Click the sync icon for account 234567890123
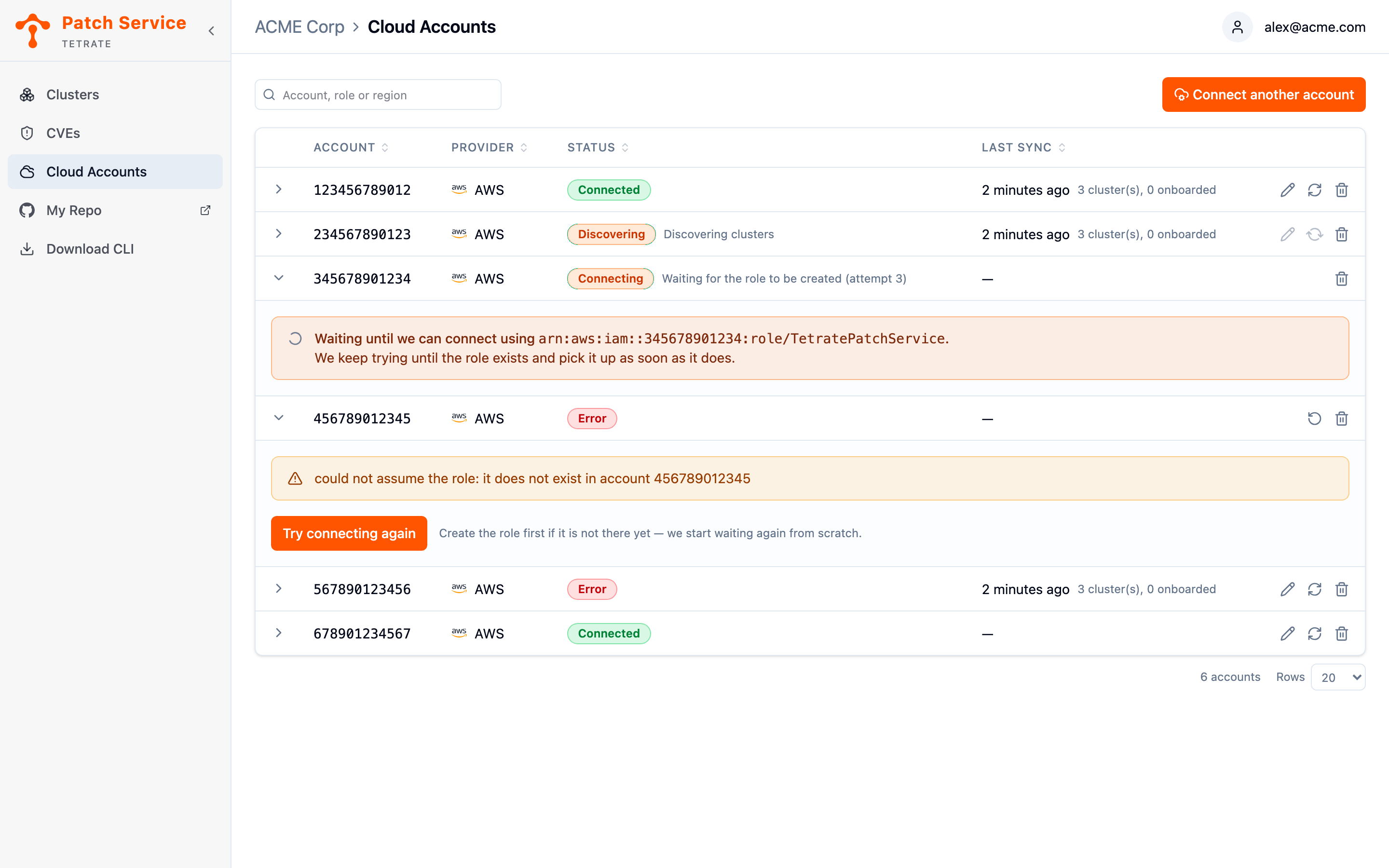The width and height of the screenshot is (1389, 868). tap(1314, 234)
